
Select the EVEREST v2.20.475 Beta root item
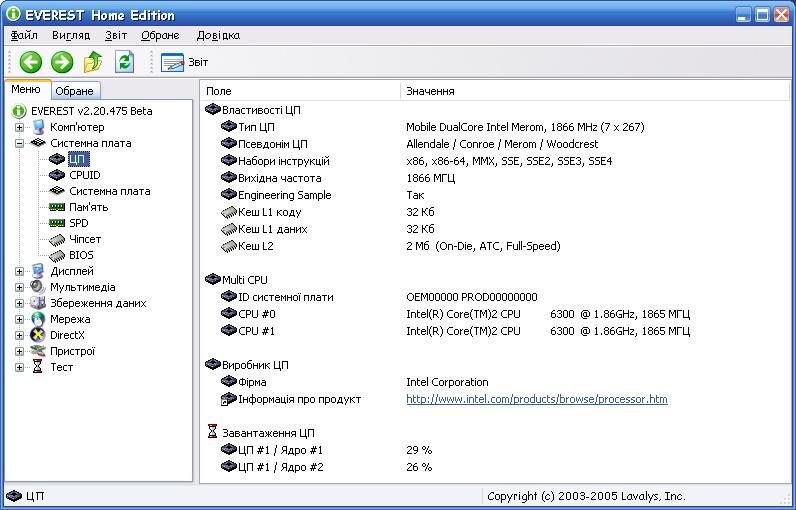(x=91, y=111)
